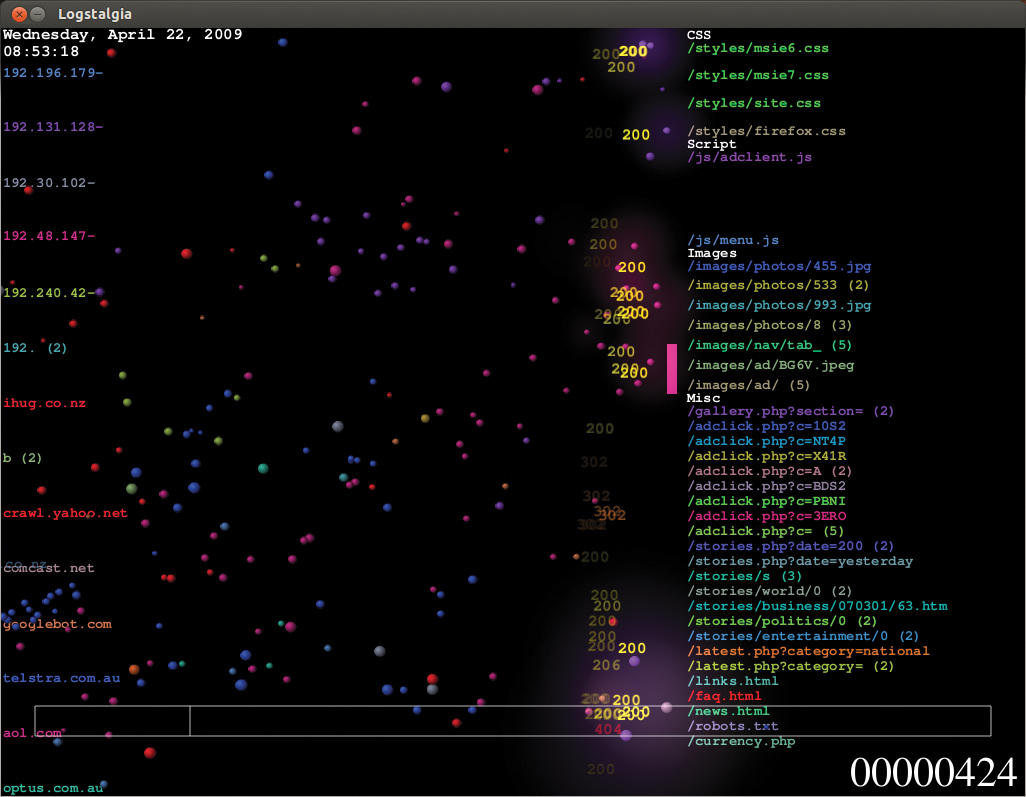The height and width of the screenshot is (797, 1026).
Task: Click the Misc section heading
Action: tap(703, 398)
